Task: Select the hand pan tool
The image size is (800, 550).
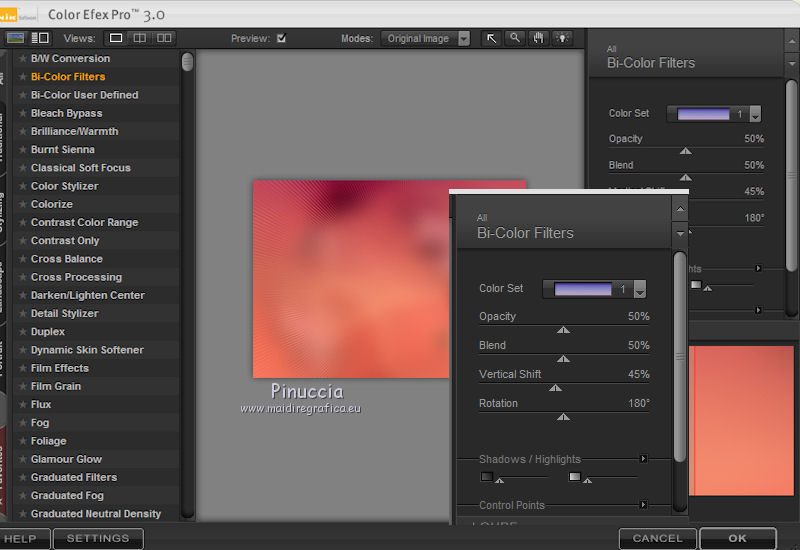Action: click(x=538, y=38)
